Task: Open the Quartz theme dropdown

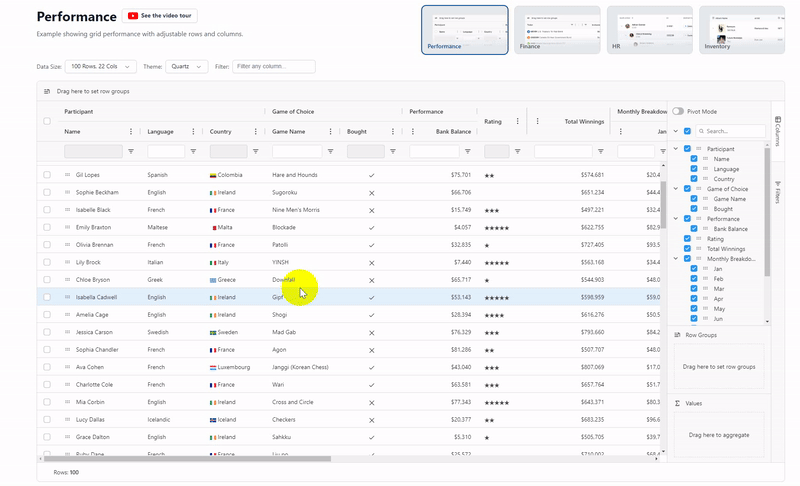Action: click(187, 67)
